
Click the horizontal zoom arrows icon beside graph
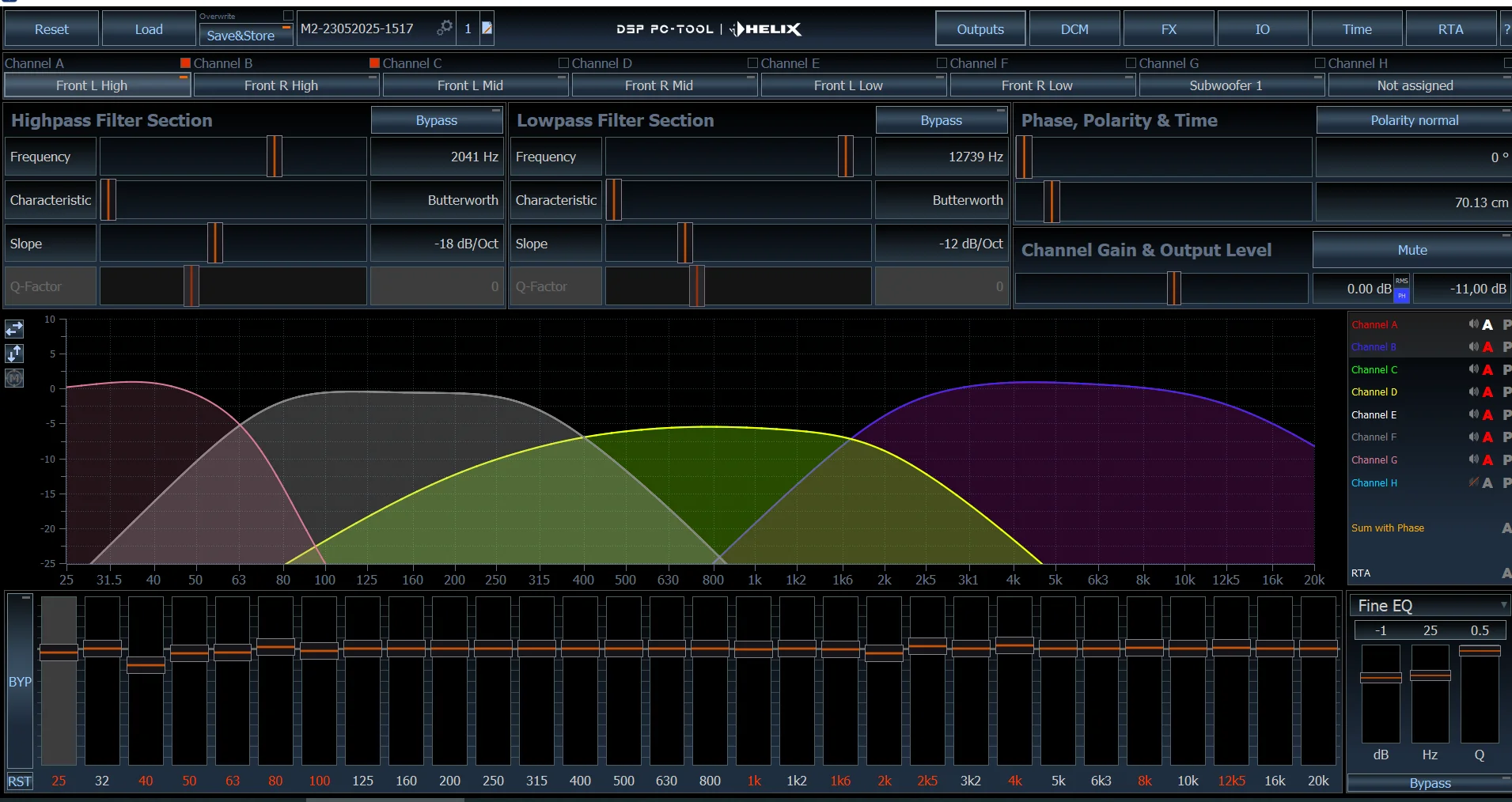tap(14, 328)
